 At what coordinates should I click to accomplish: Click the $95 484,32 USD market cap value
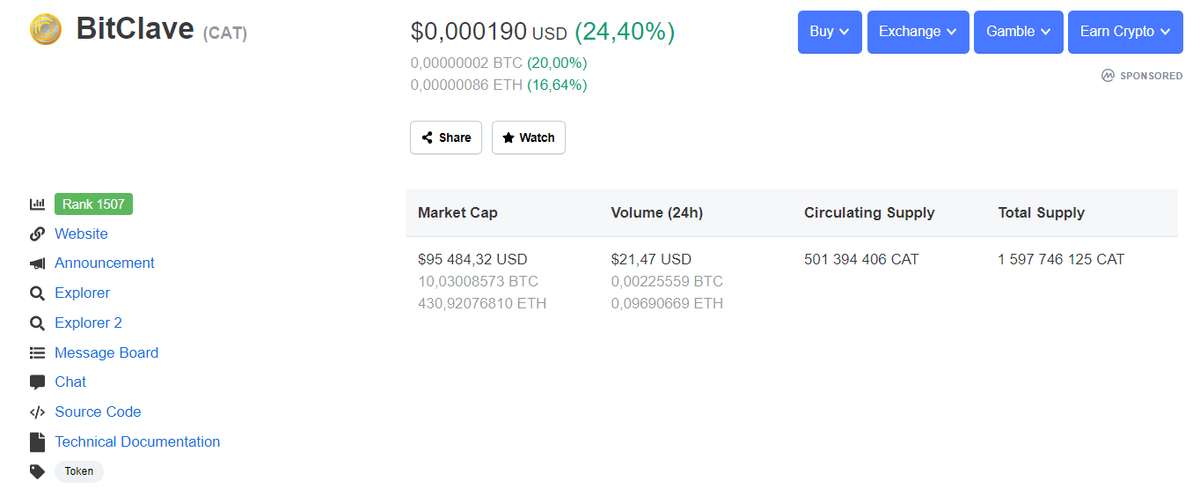pos(472,259)
